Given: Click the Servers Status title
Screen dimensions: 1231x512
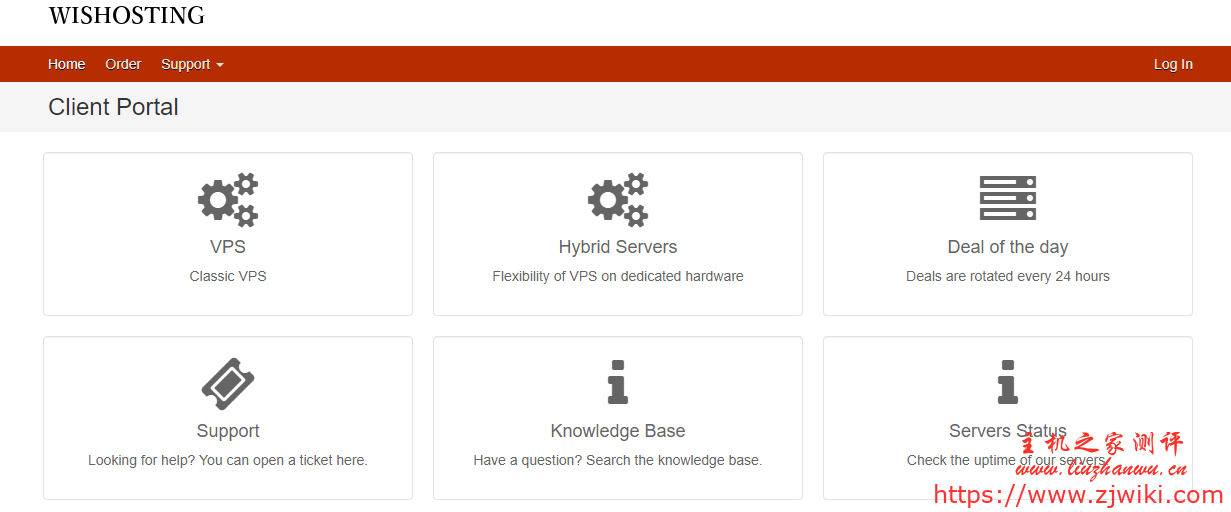Looking at the screenshot, I should click(1007, 431).
